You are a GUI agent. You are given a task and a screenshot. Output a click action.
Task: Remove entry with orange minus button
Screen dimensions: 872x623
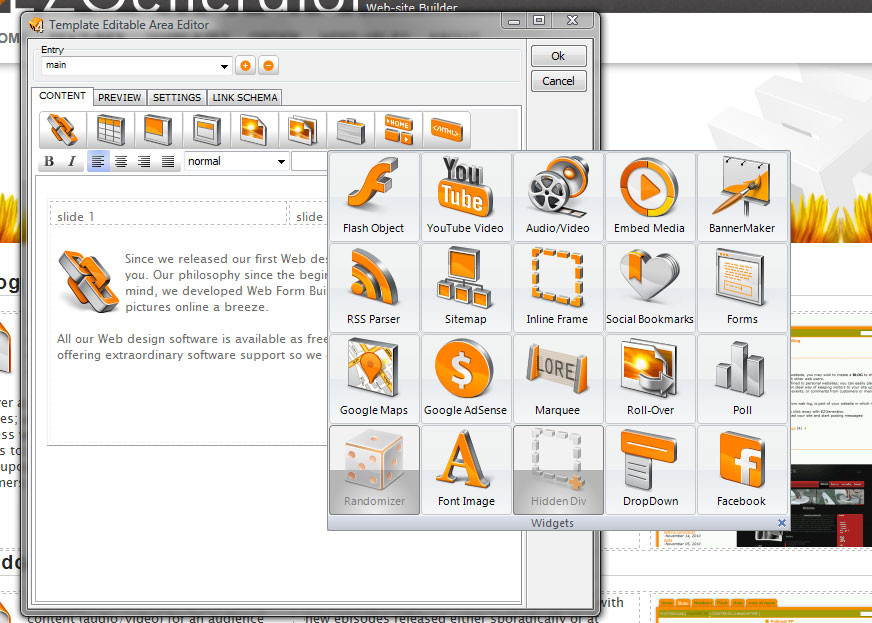(x=269, y=66)
